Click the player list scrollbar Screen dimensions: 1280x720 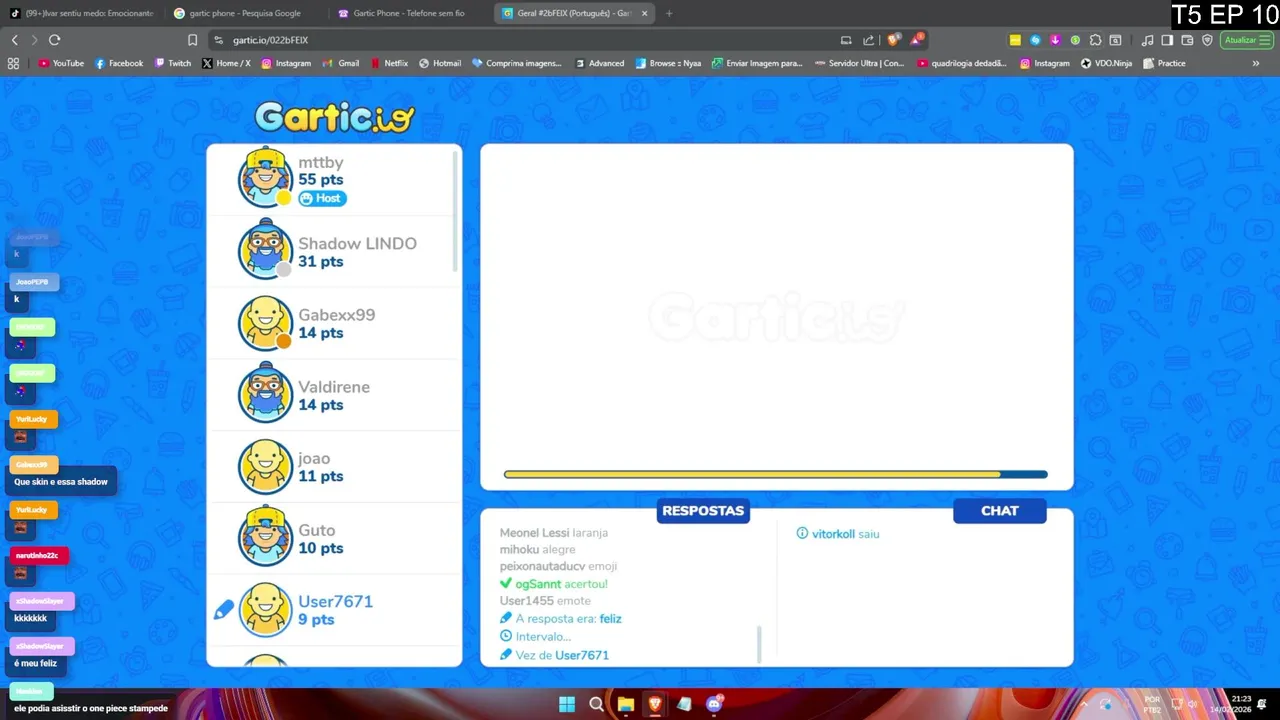click(456, 210)
